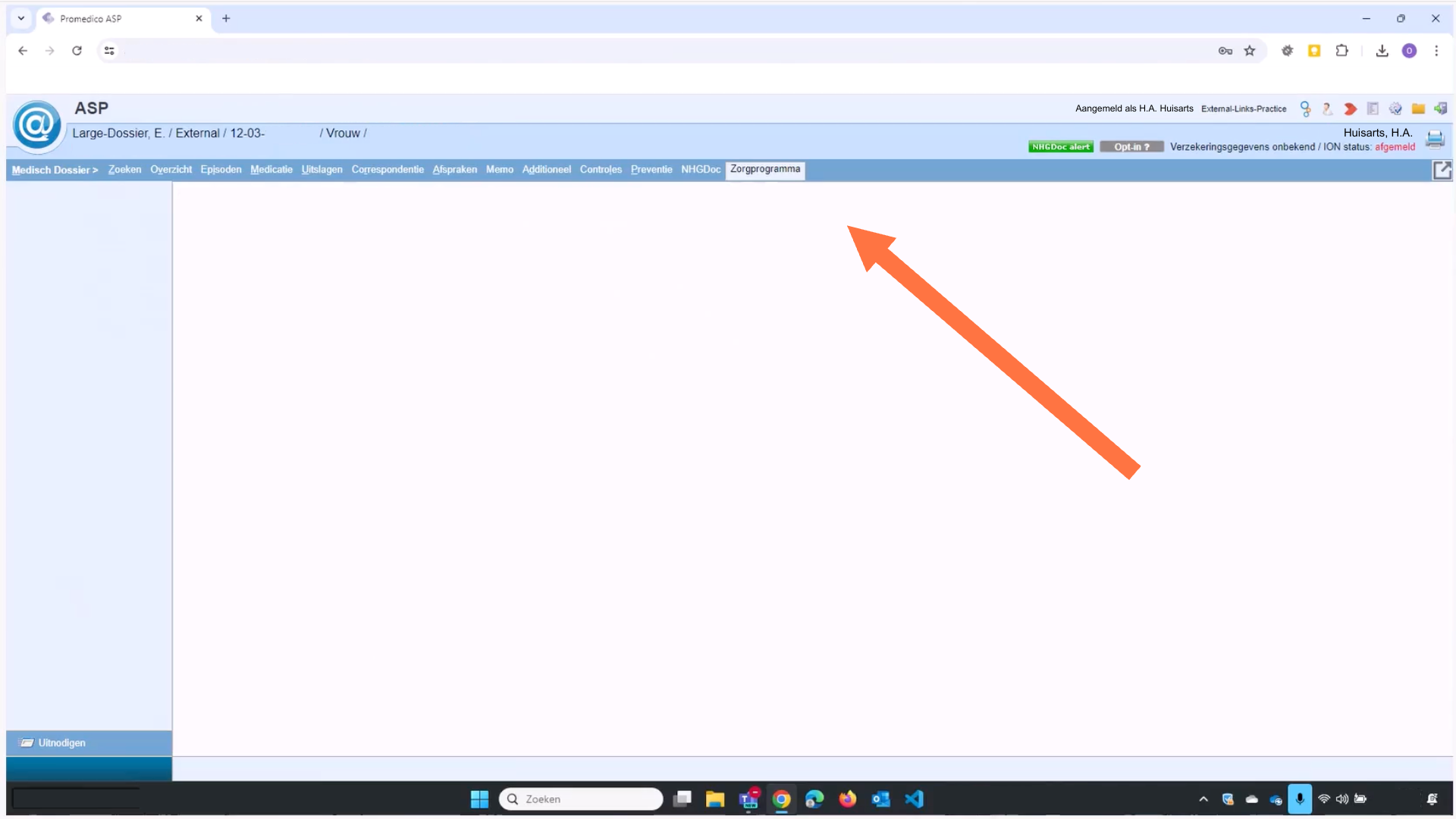The image size is (1456, 819).
Task: Switch to the Uitslagen tab
Action: coord(322,170)
